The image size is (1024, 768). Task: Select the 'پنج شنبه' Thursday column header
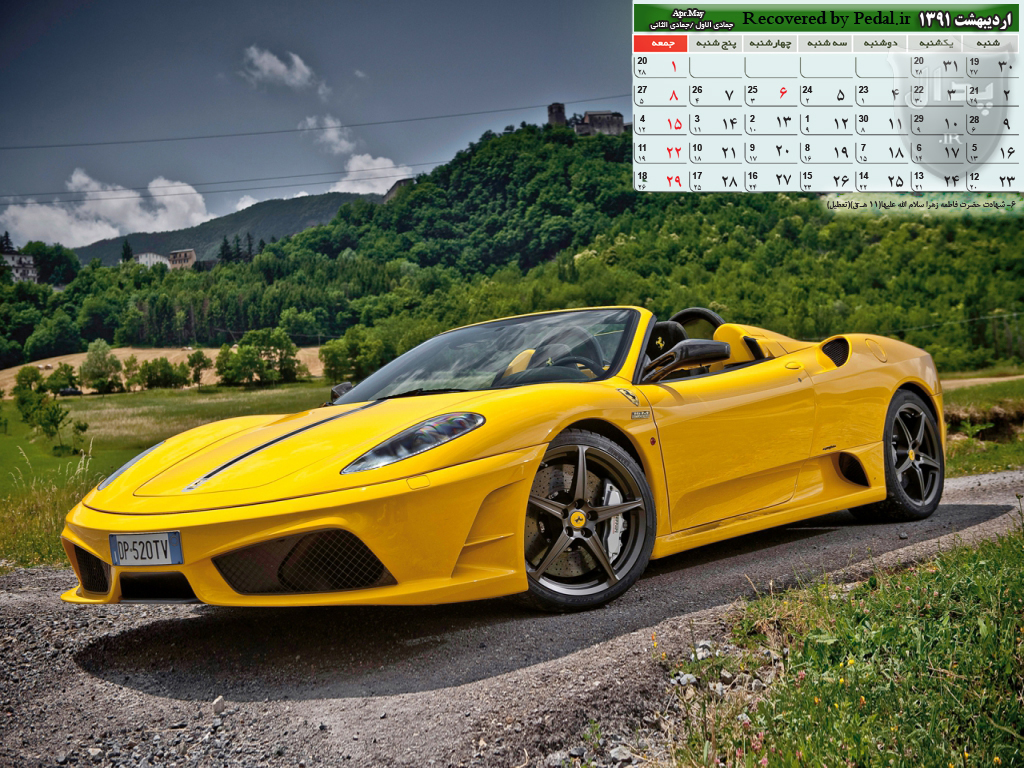click(715, 43)
